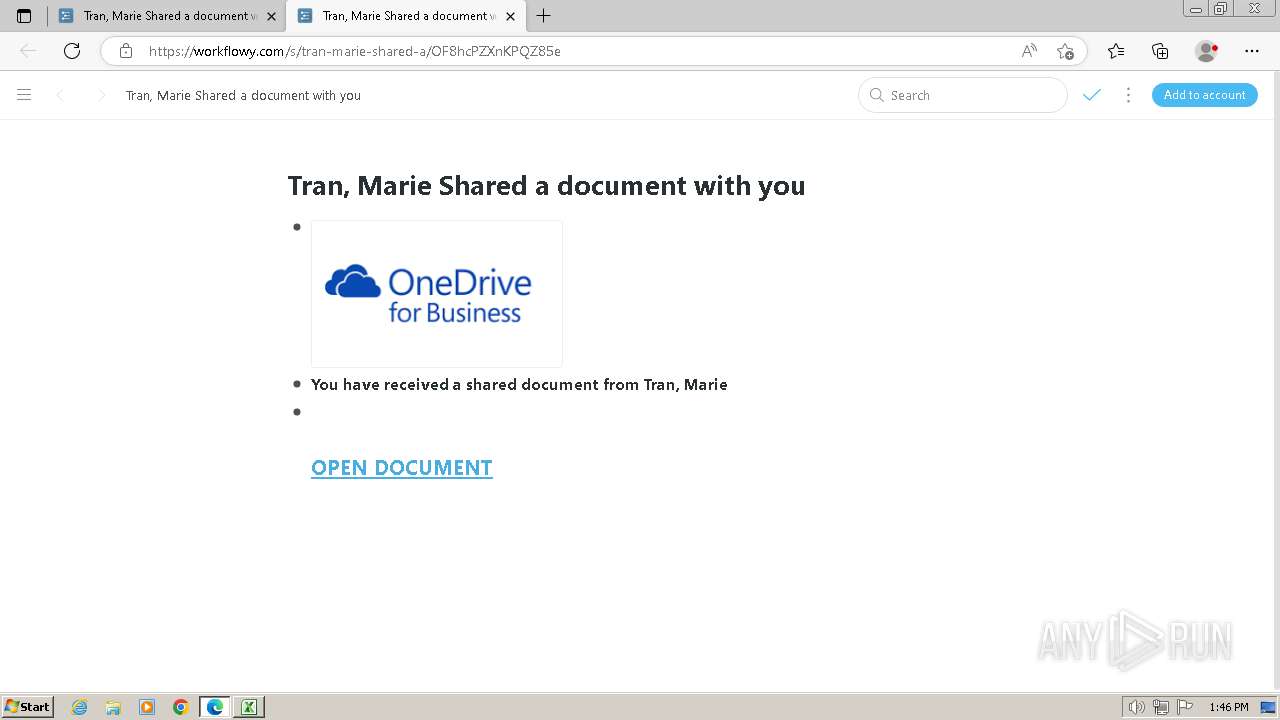The height and width of the screenshot is (720, 1280).
Task: Click the OneDrive for Business image
Action: (x=437, y=294)
